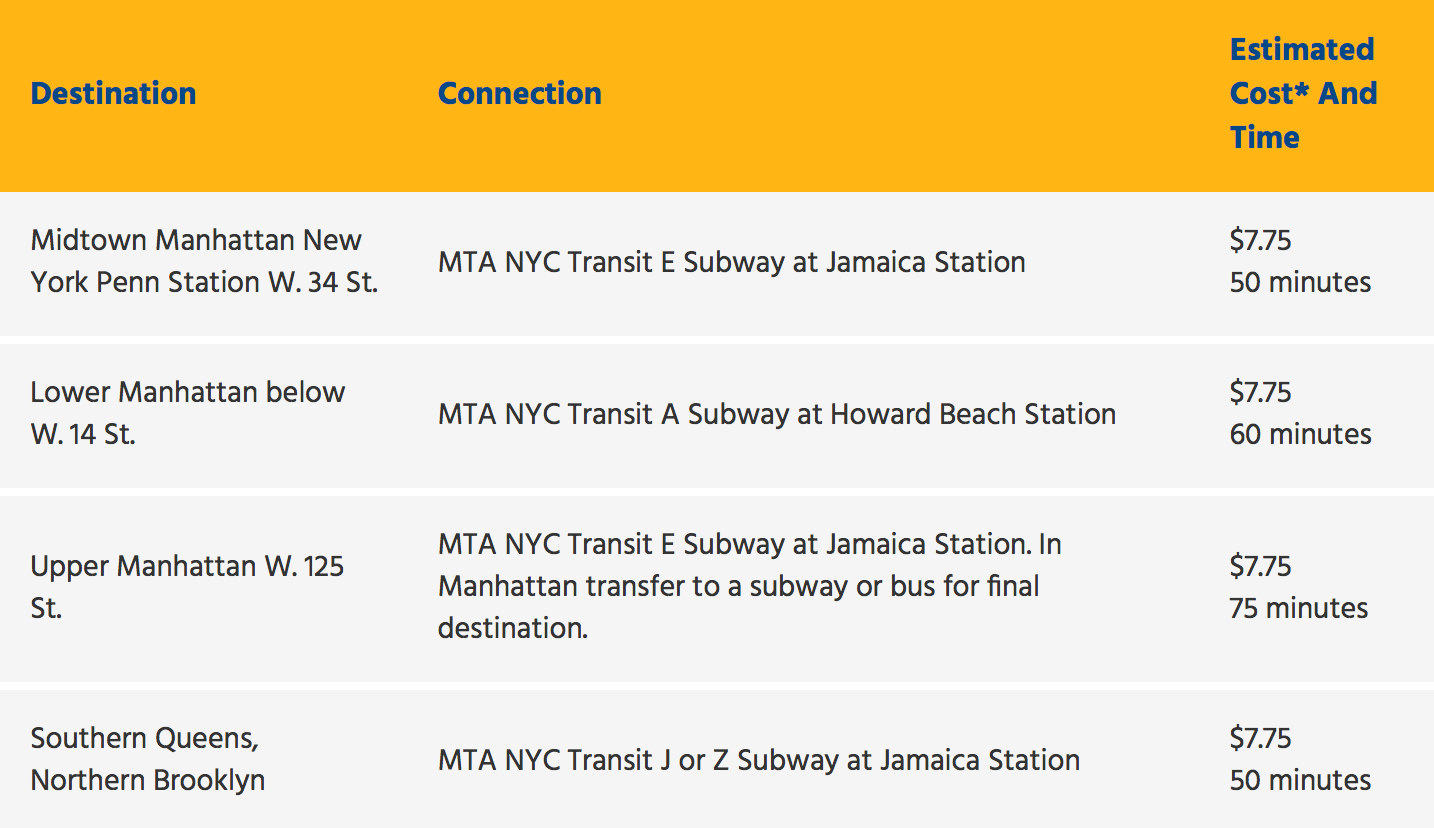The height and width of the screenshot is (828, 1434).
Task: Select the Midtown Manhattan New York Penn Station cell
Action: (x=204, y=261)
